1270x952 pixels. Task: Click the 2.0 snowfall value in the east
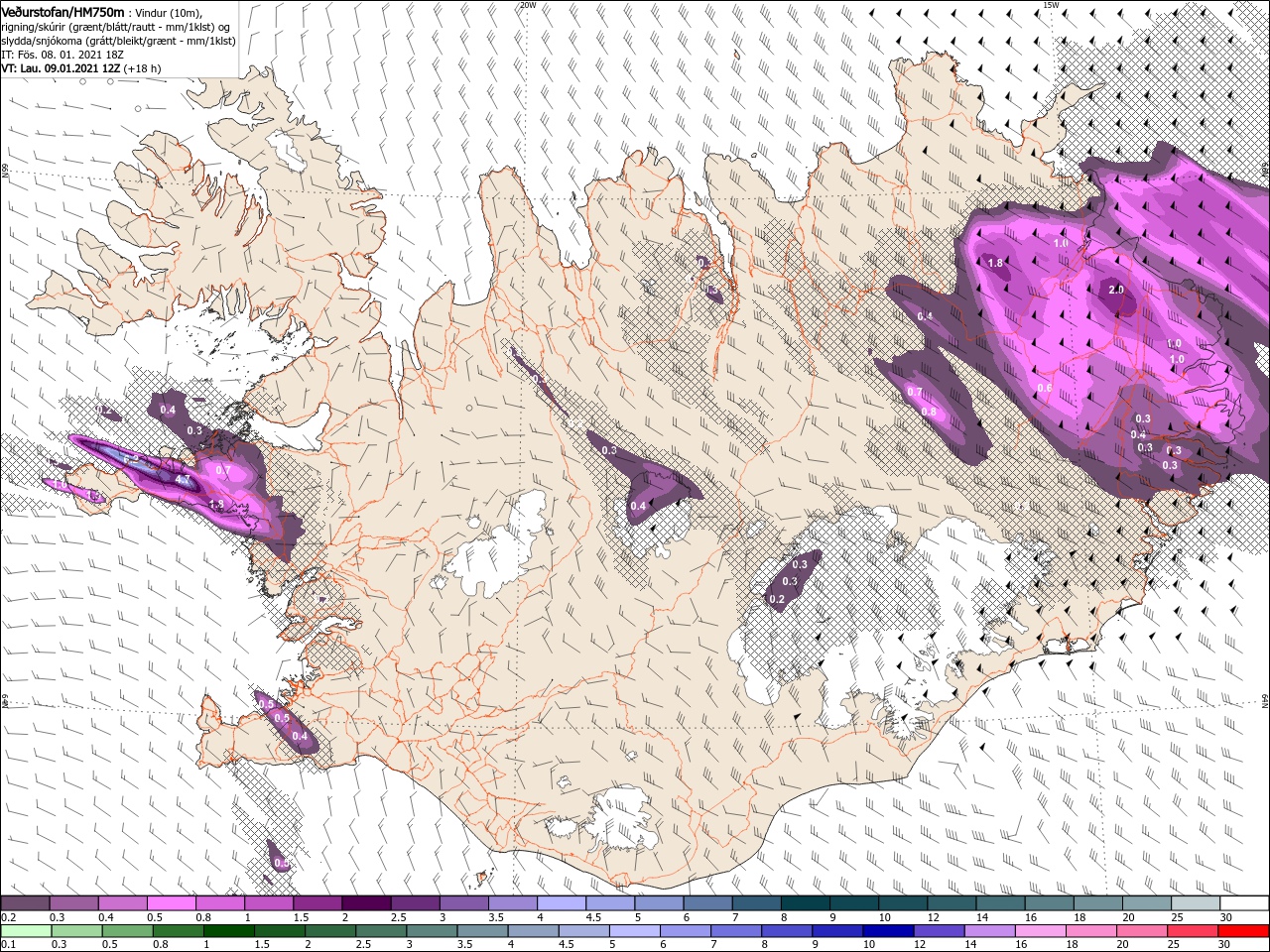pyautogui.click(x=1116, y=290)
